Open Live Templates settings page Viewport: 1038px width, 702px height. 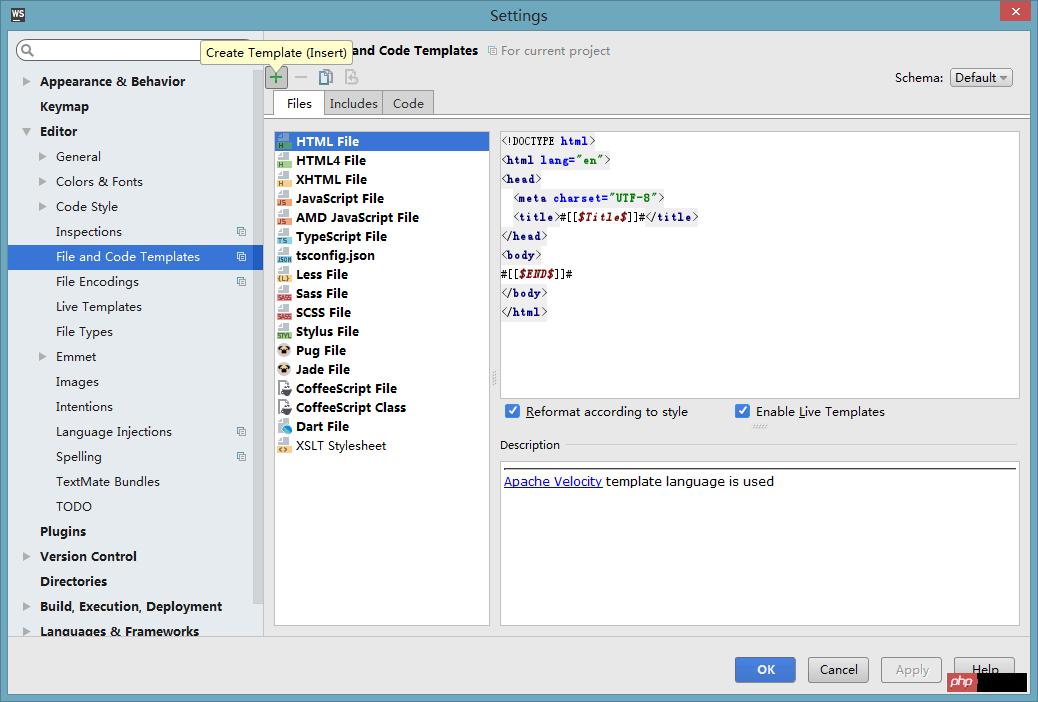point(99,307)
